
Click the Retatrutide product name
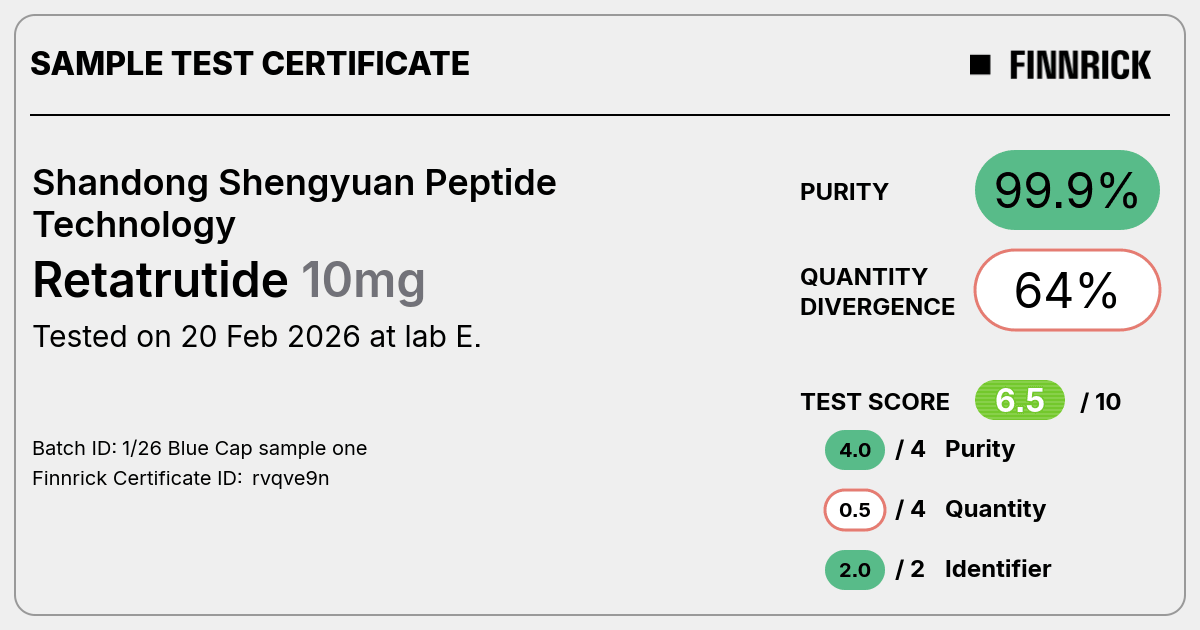point(160,280)
